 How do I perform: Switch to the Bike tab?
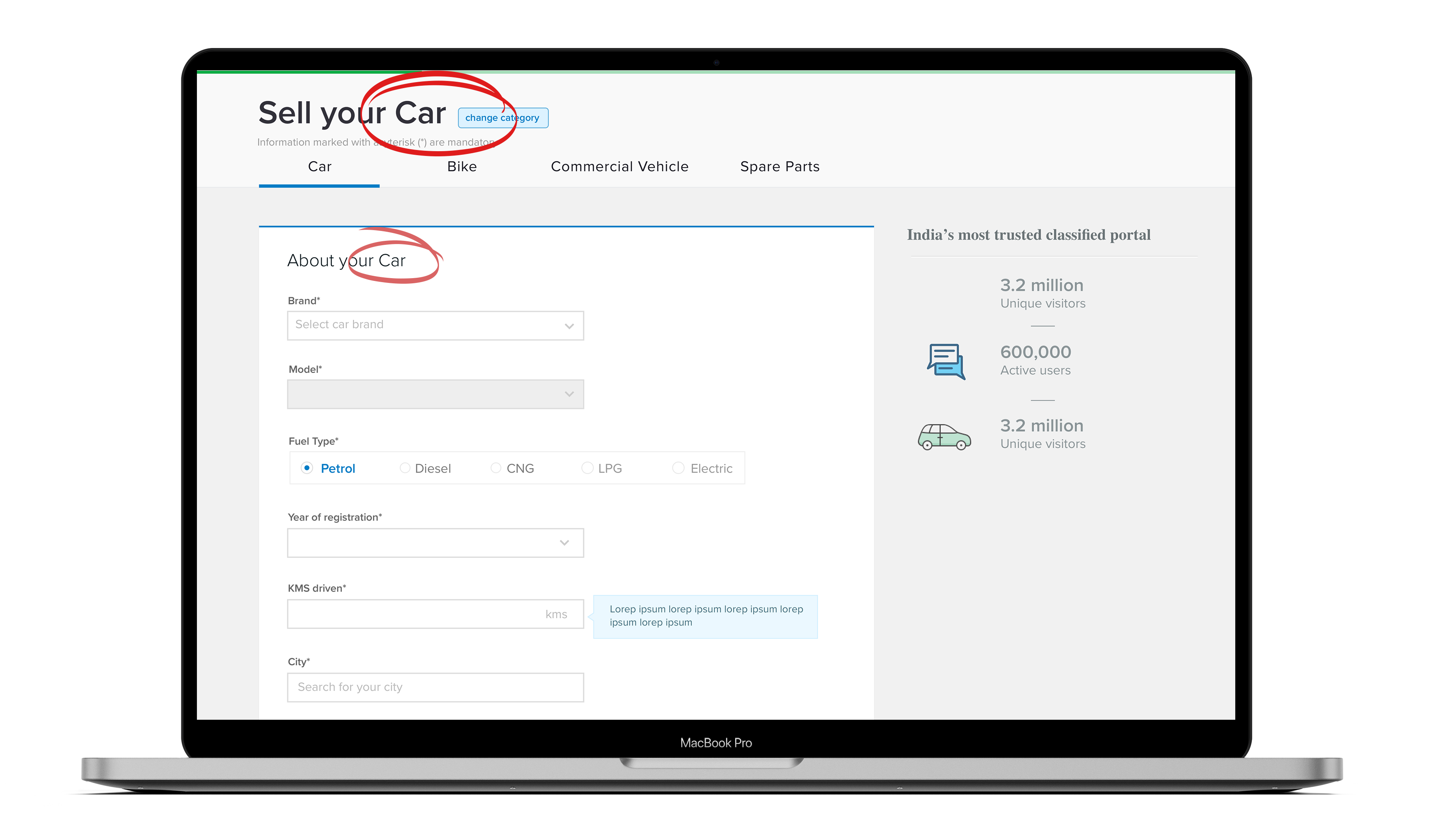(x=462, y=167)
